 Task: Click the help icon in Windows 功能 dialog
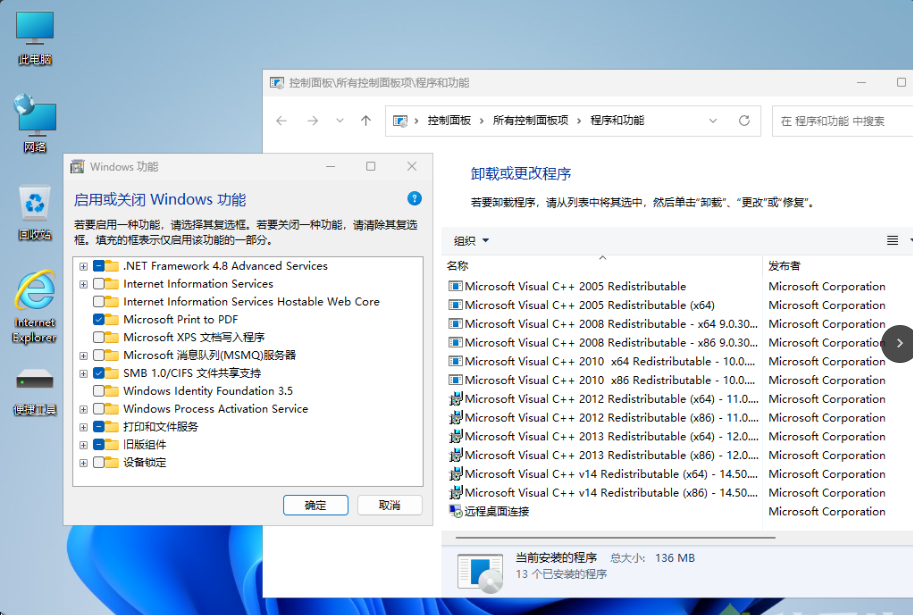(x=414, y=198)
